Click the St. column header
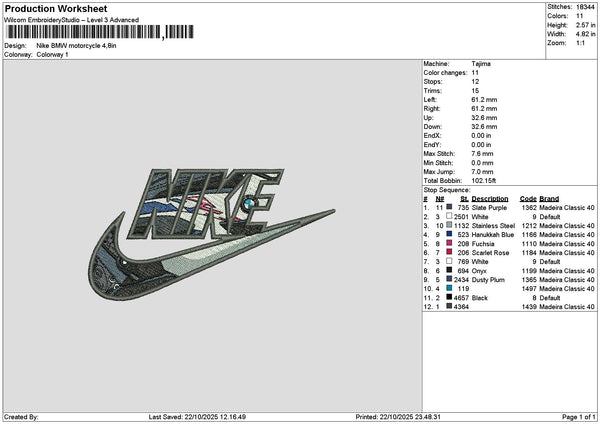This screenshot has height=424, width=600. tap(464, 199)
